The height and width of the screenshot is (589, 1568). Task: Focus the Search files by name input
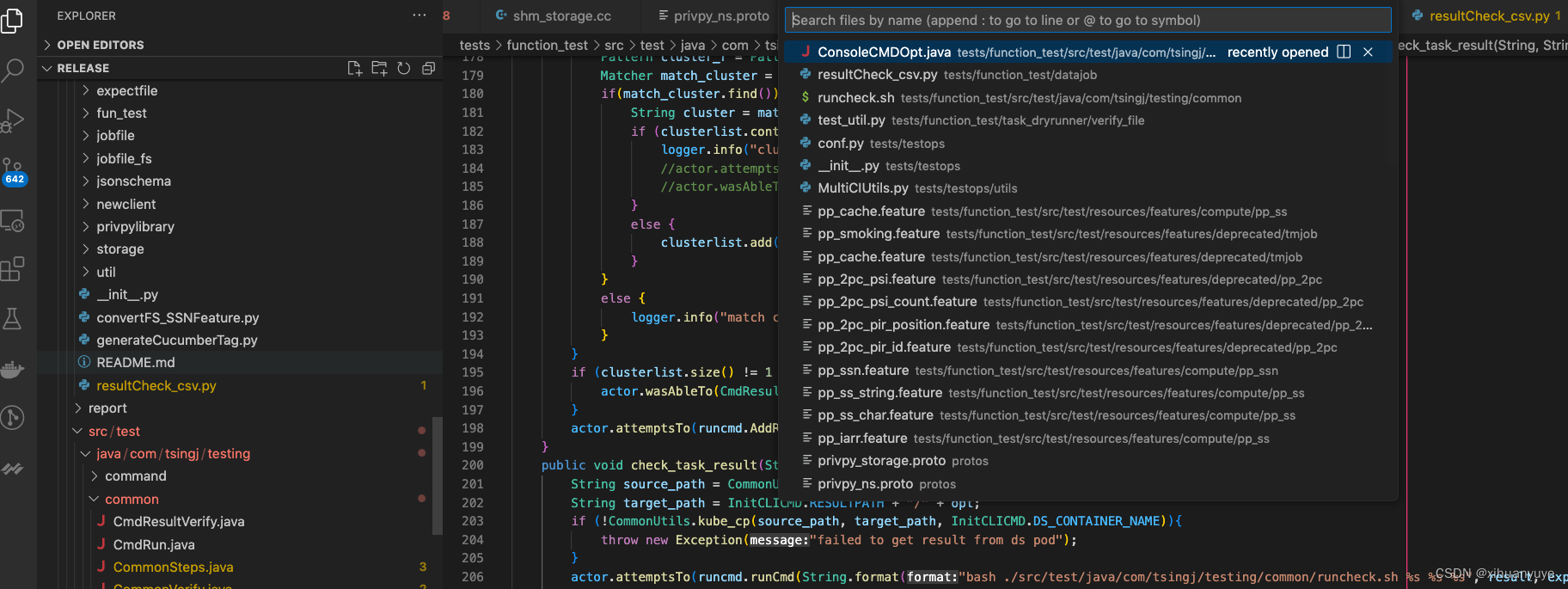[1087, 20]
